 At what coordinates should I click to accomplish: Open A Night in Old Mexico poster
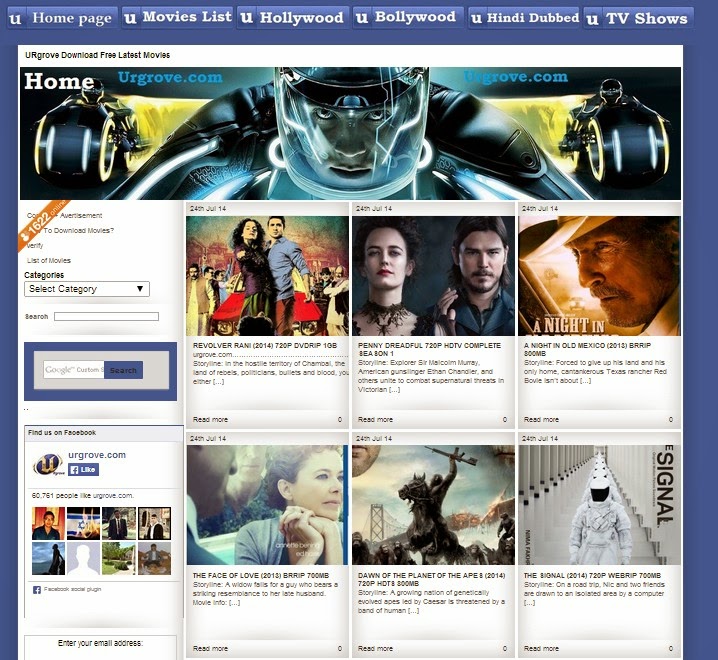point(599,276)
